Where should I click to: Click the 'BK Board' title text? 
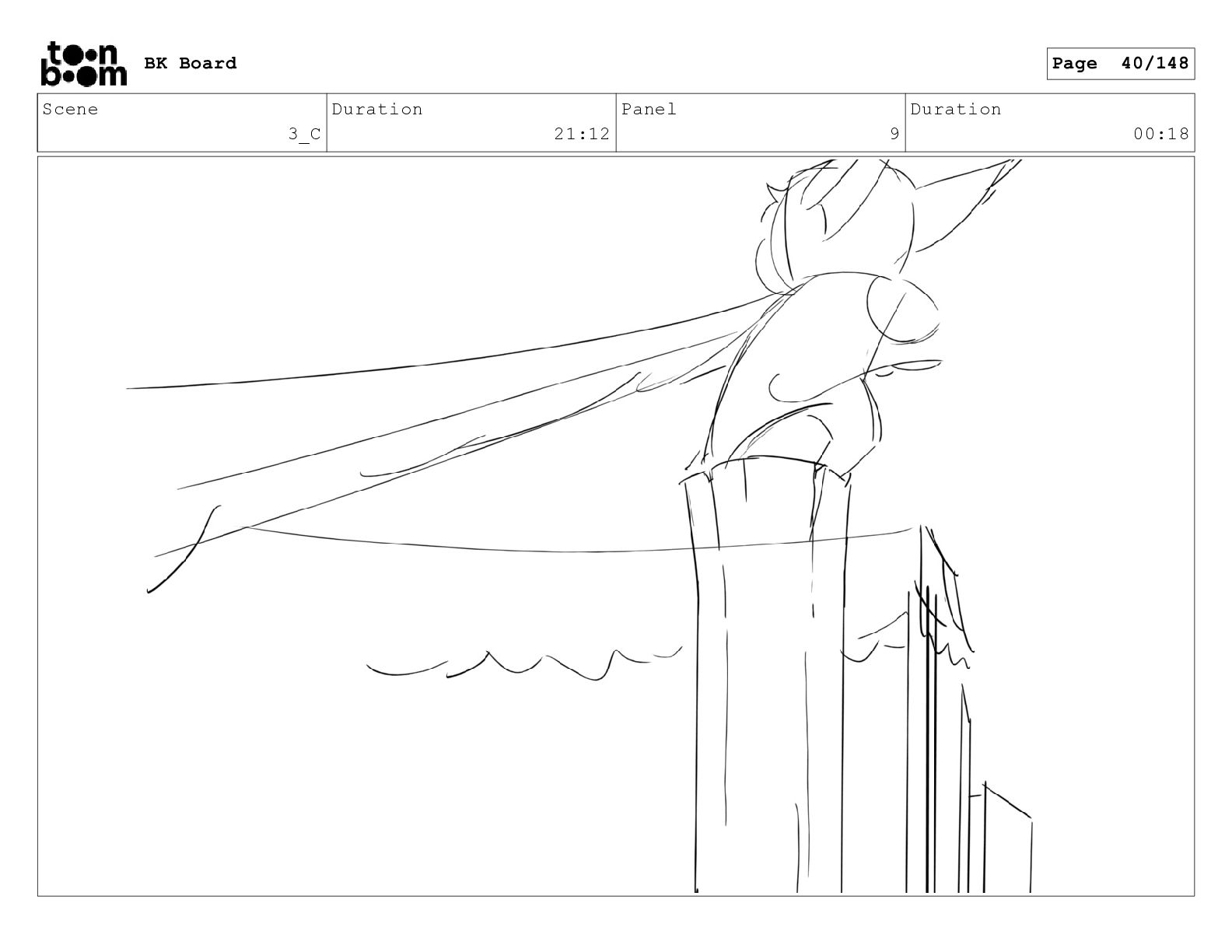(x=191, y=63)
